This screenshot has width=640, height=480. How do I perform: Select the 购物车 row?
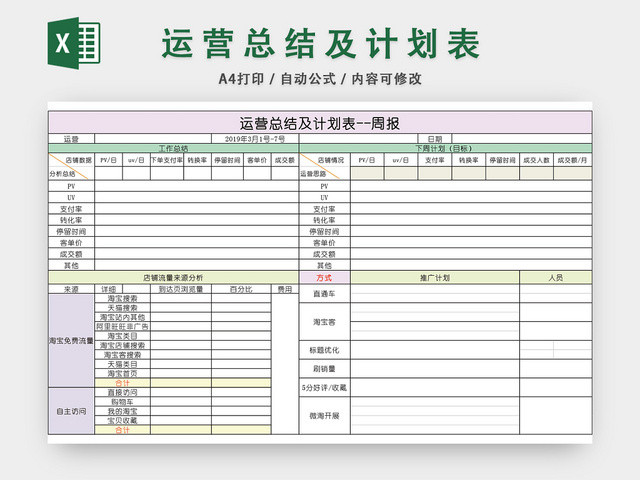point(122,402)
